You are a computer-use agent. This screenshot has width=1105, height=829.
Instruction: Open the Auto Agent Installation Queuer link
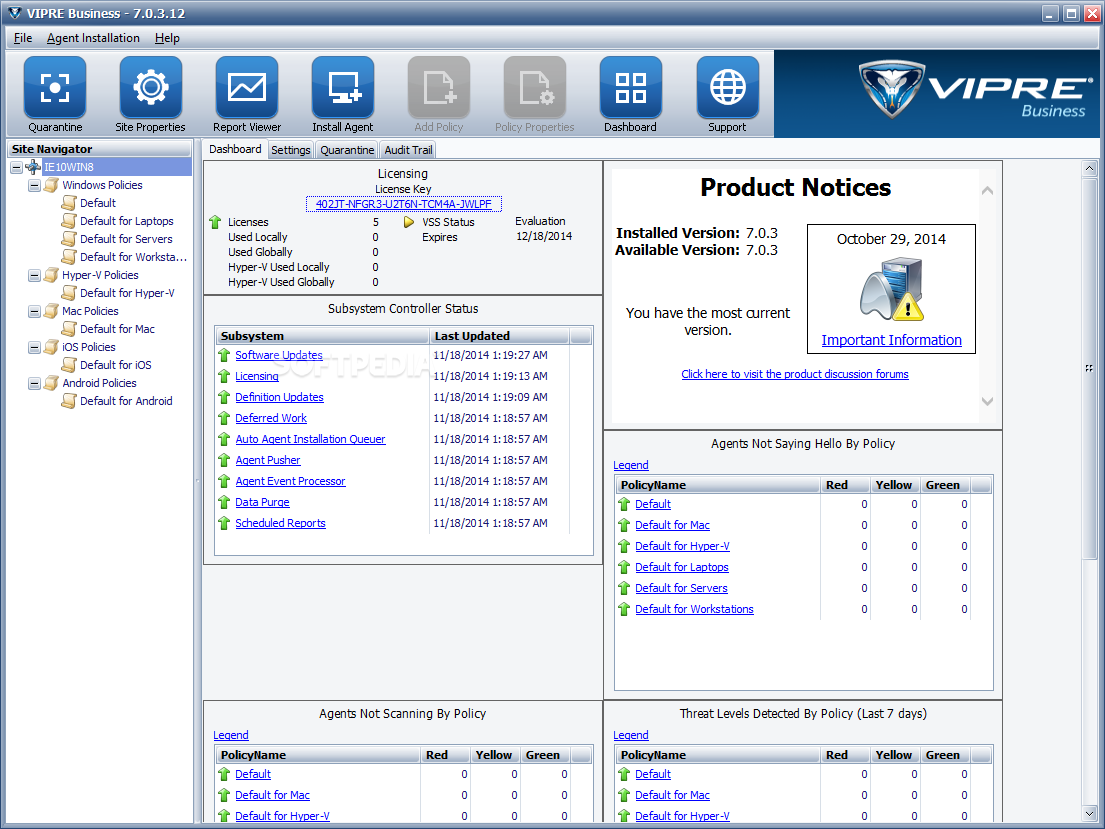[x=310, y=439]
